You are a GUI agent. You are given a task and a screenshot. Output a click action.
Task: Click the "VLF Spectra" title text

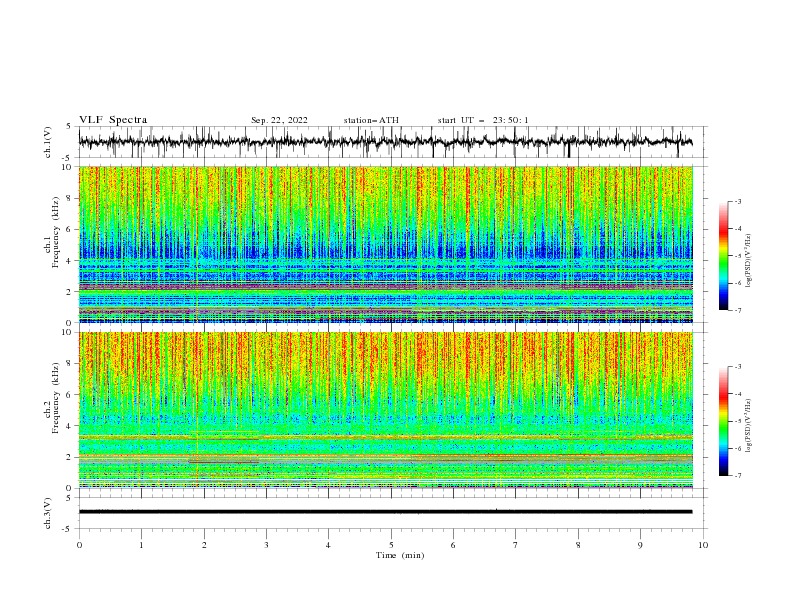pos(113,120)
